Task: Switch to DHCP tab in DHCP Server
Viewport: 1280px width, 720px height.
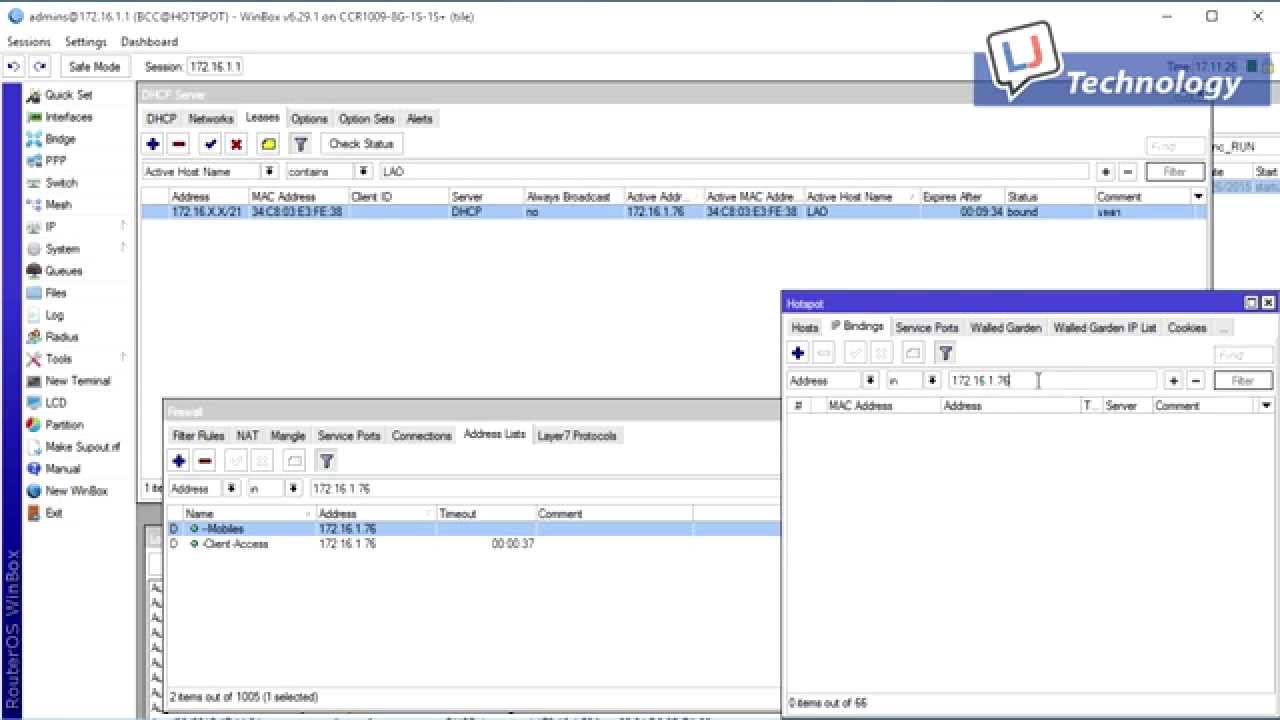Action: 161,119
